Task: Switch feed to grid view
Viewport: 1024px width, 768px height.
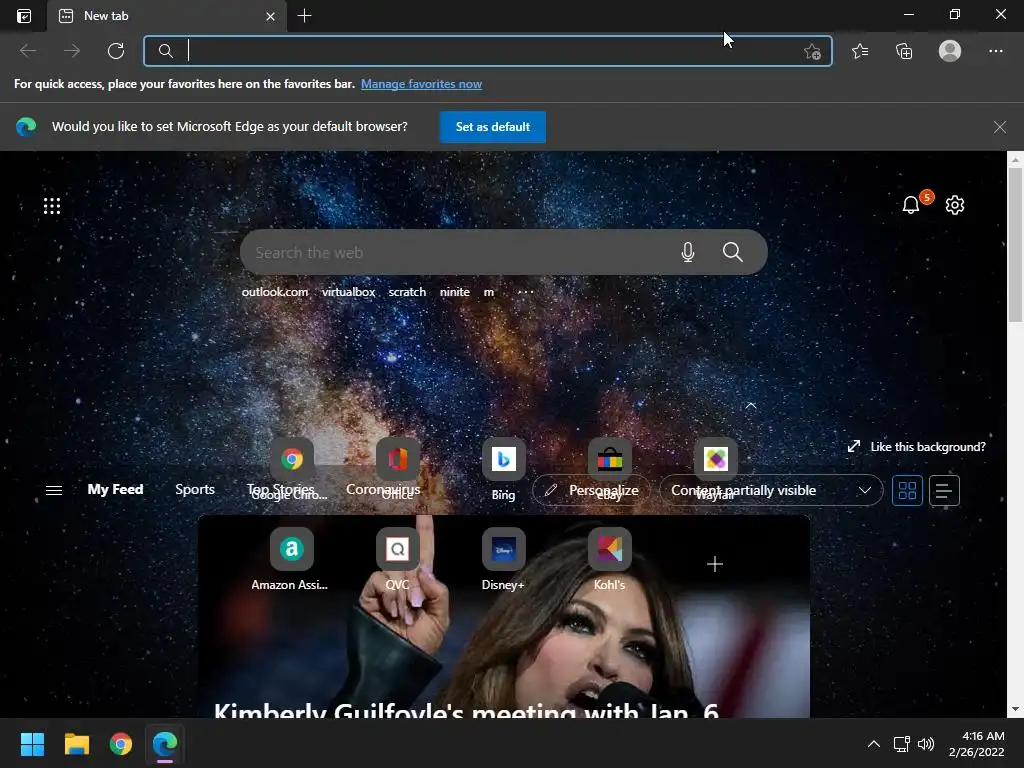Action: [907, 490]
